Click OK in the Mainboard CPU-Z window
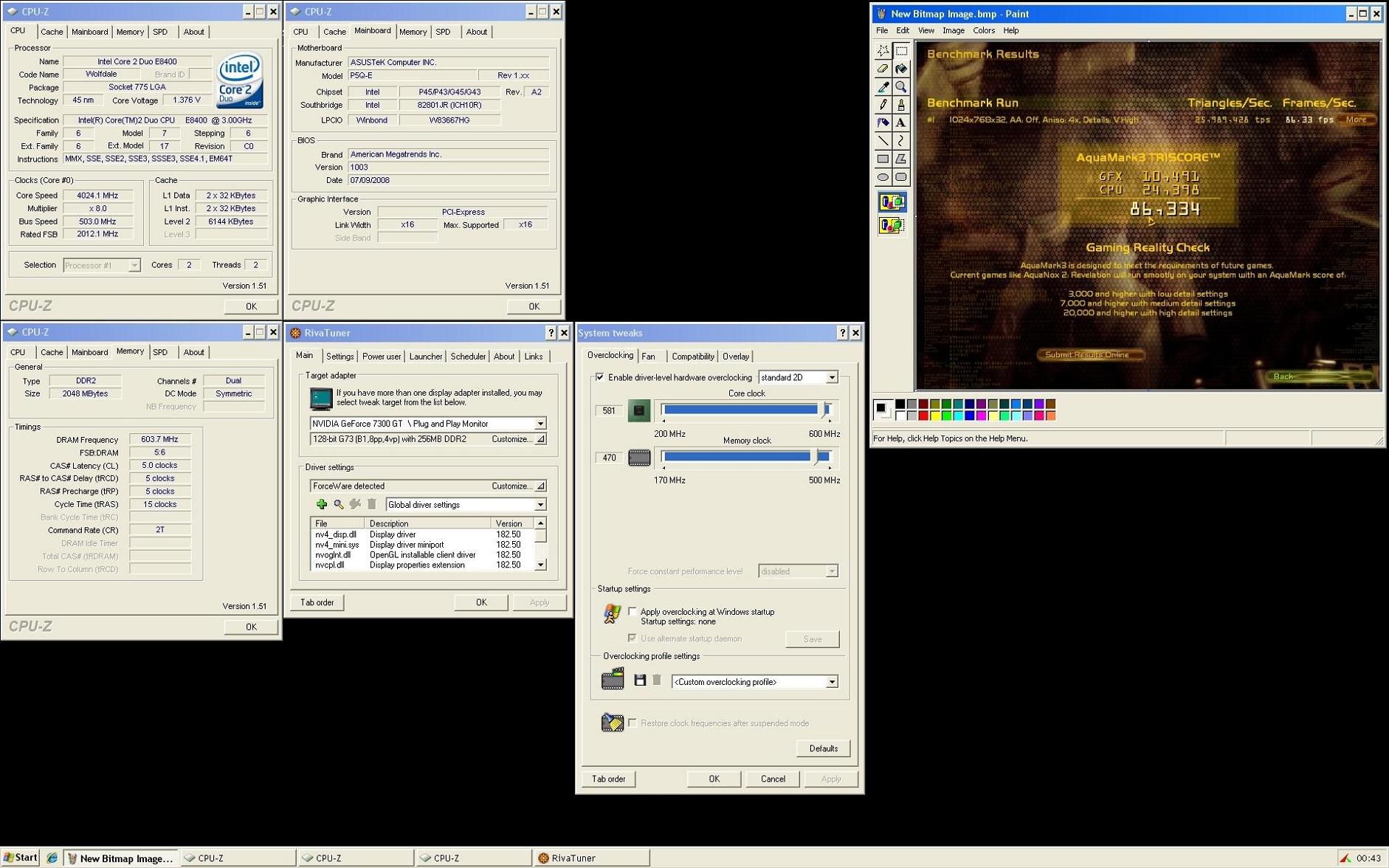 point(534,306)
